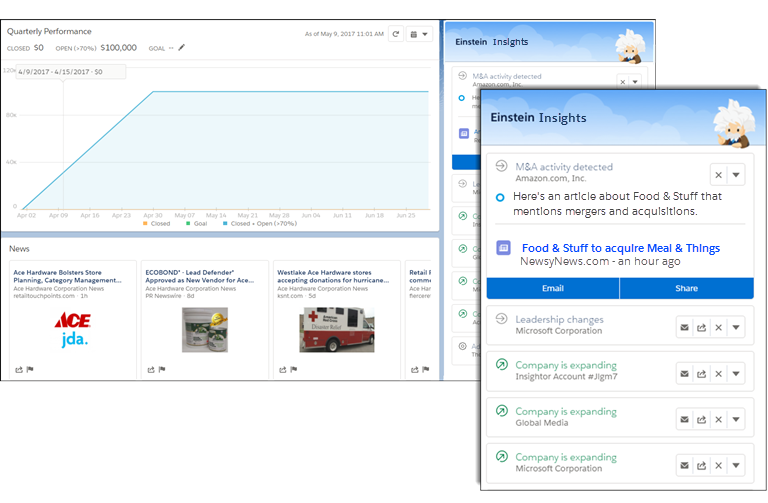Dismiss the M&A activity detected insight in foreground panel

click(719, 175)
